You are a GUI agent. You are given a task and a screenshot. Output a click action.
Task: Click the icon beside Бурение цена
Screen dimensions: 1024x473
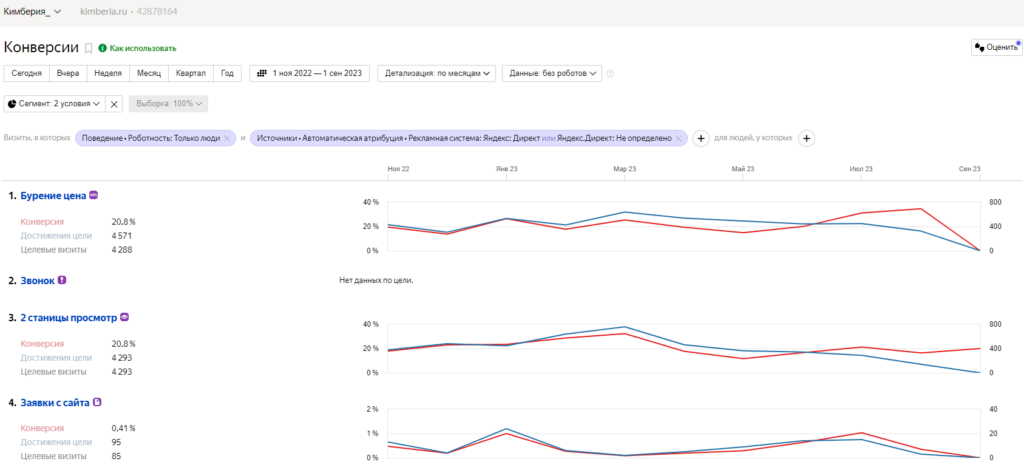click(x=93, y=195)
